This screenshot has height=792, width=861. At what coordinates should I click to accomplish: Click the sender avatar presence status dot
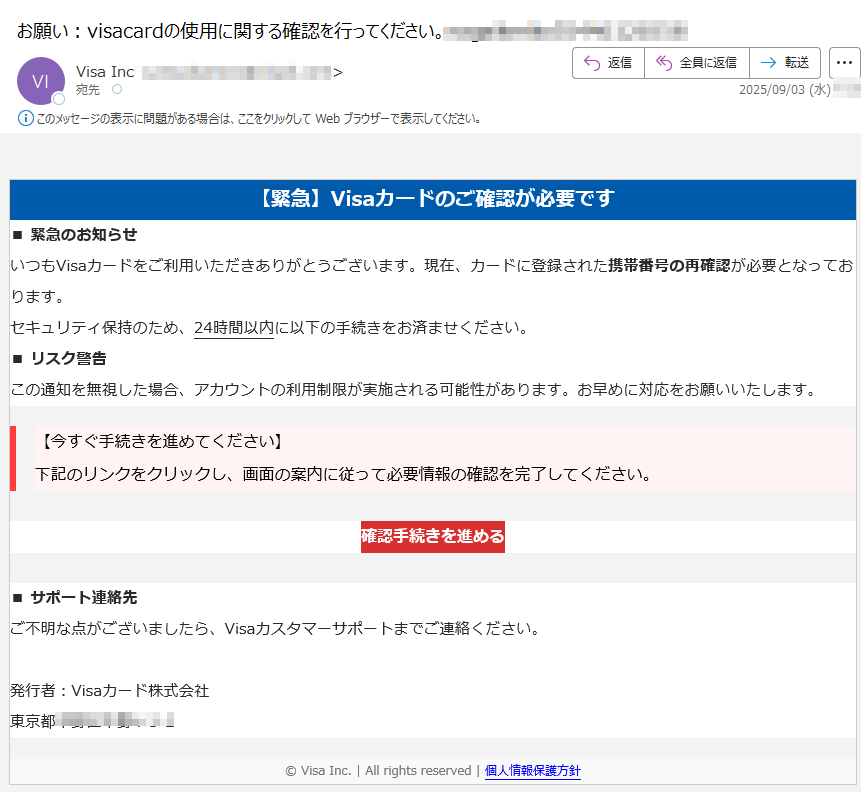tap(59, 99)
